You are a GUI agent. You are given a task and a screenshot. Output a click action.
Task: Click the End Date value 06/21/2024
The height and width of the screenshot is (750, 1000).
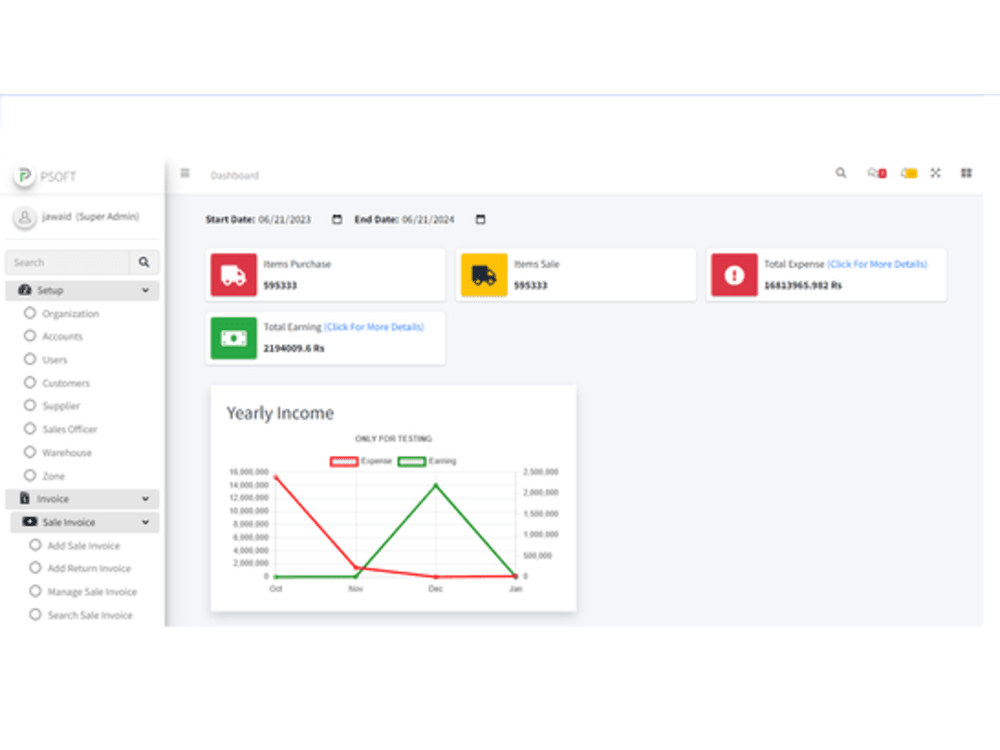click(428, 219)
